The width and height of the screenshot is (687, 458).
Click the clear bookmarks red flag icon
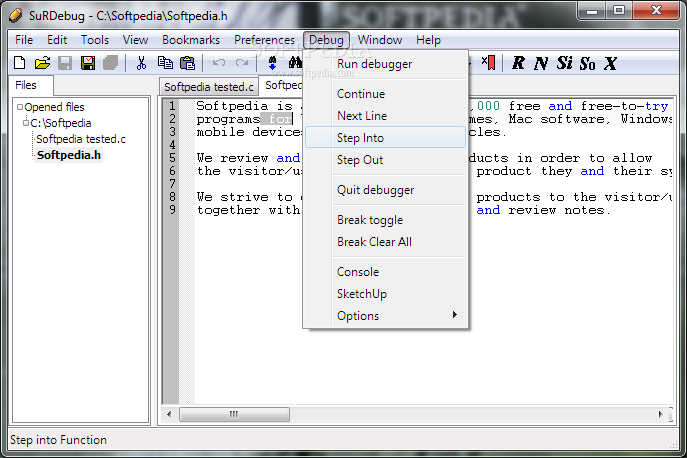coord(488,63)
